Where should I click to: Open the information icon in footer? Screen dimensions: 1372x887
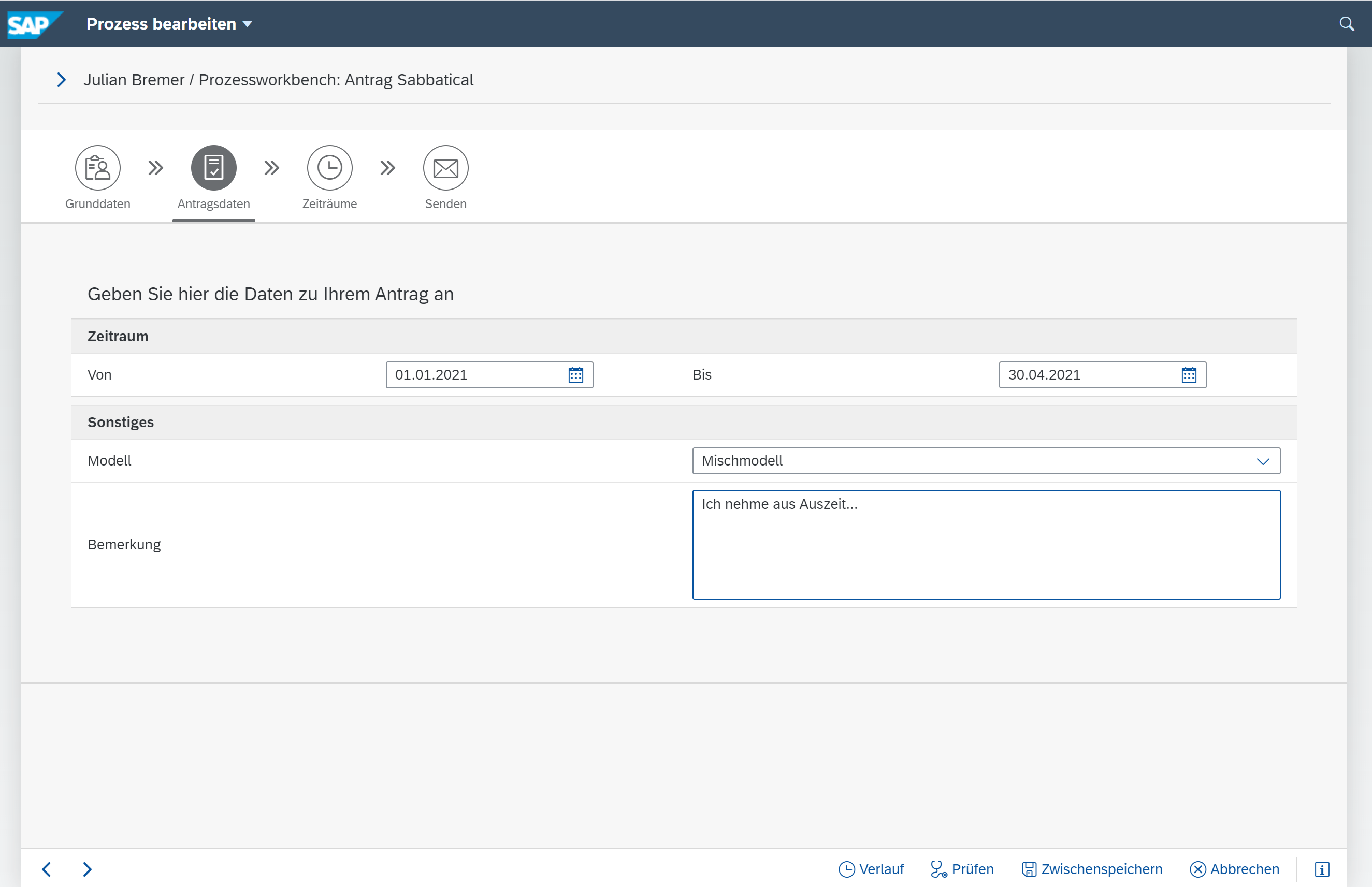click(x=1322, y=869)
